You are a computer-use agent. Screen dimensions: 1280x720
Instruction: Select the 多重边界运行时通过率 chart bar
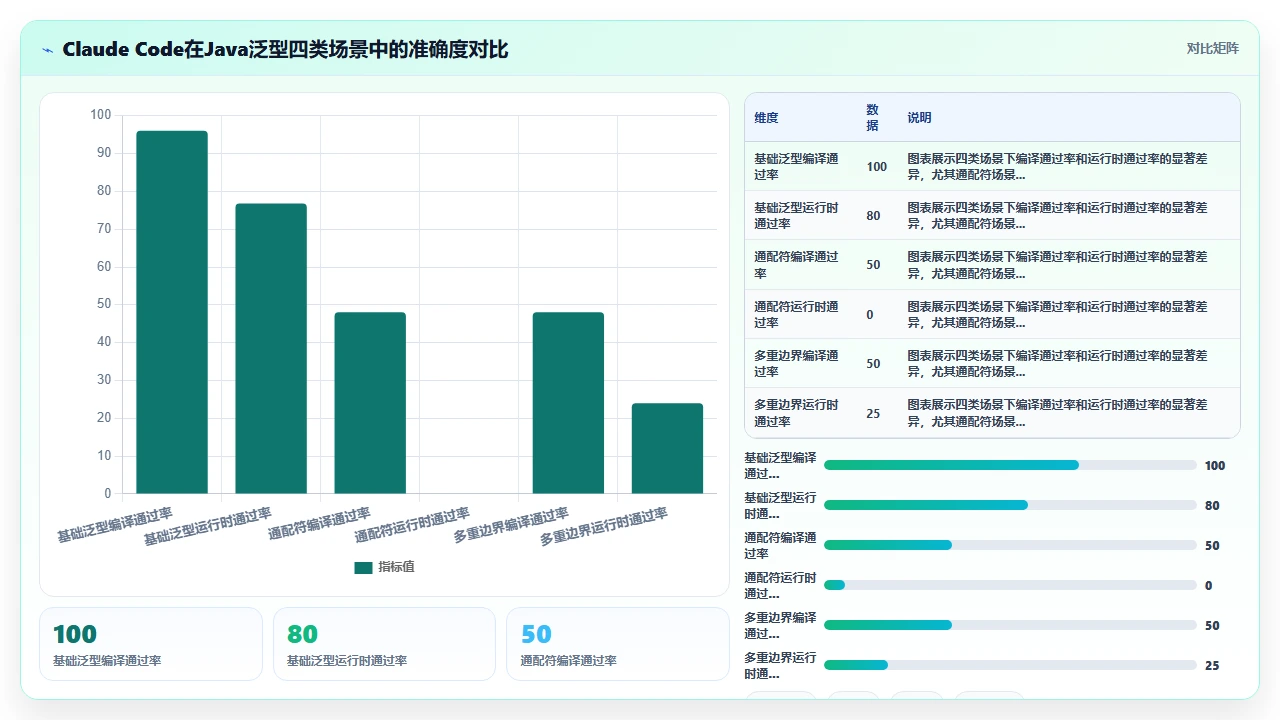pos(667,449)
